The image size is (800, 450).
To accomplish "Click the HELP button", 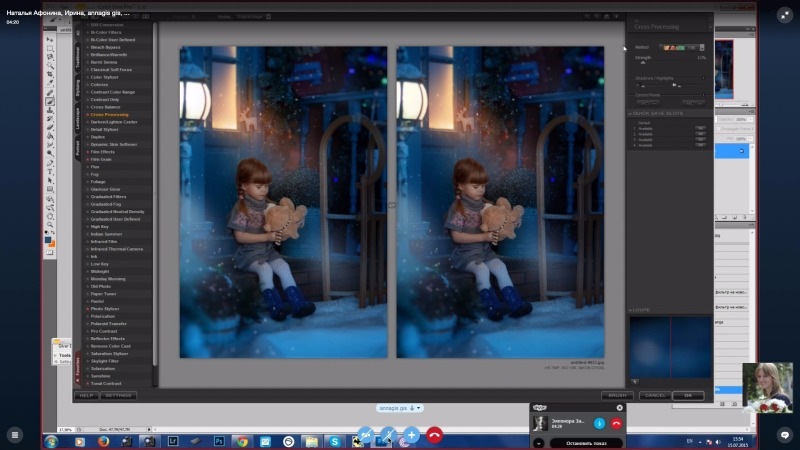I will click(86, 395).
